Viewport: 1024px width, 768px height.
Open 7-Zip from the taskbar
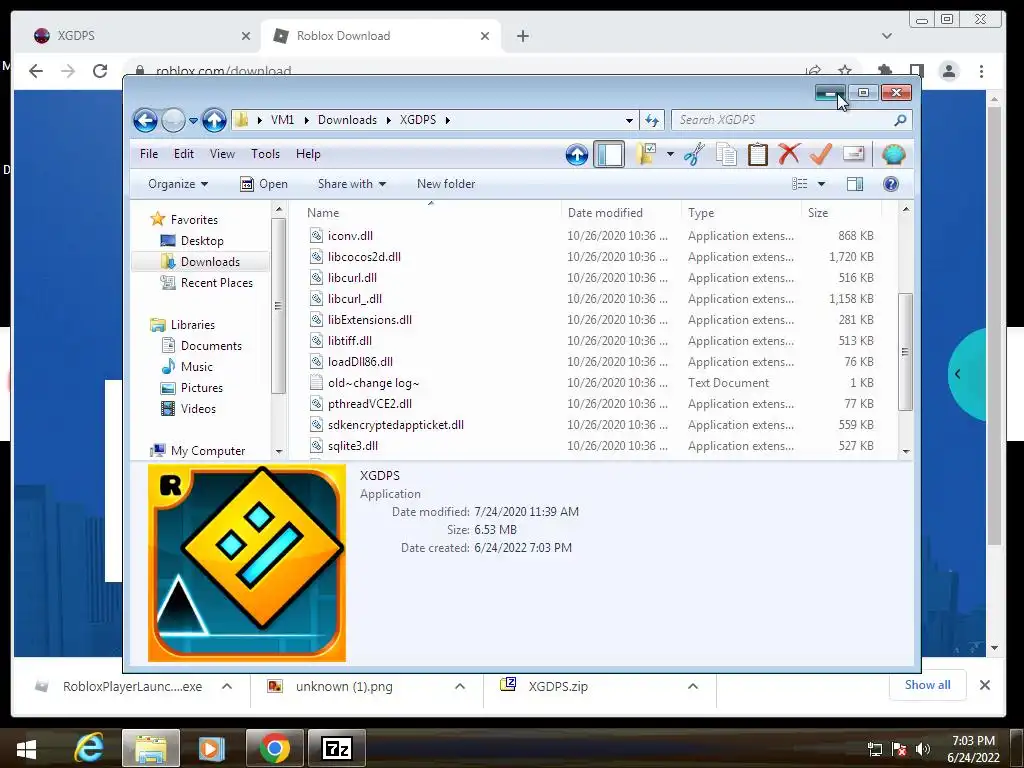[x=336, y=748]
